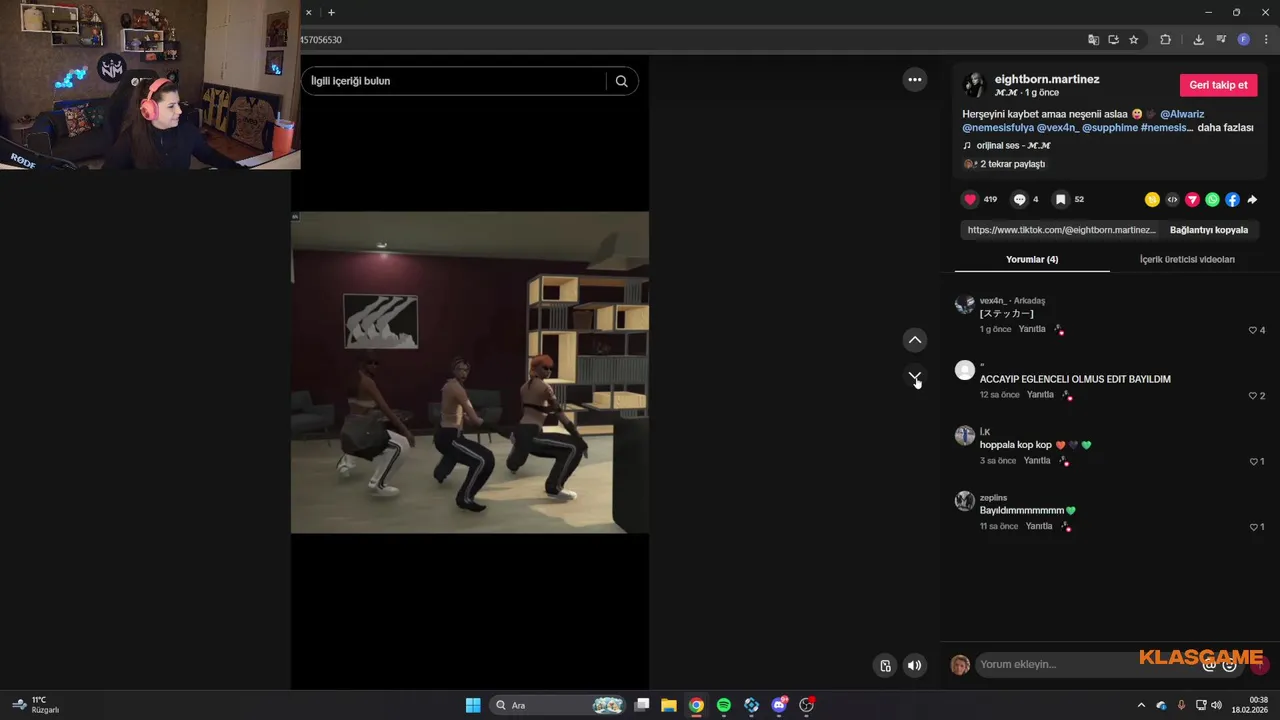Click the video player to pause

tap(469, 372)
